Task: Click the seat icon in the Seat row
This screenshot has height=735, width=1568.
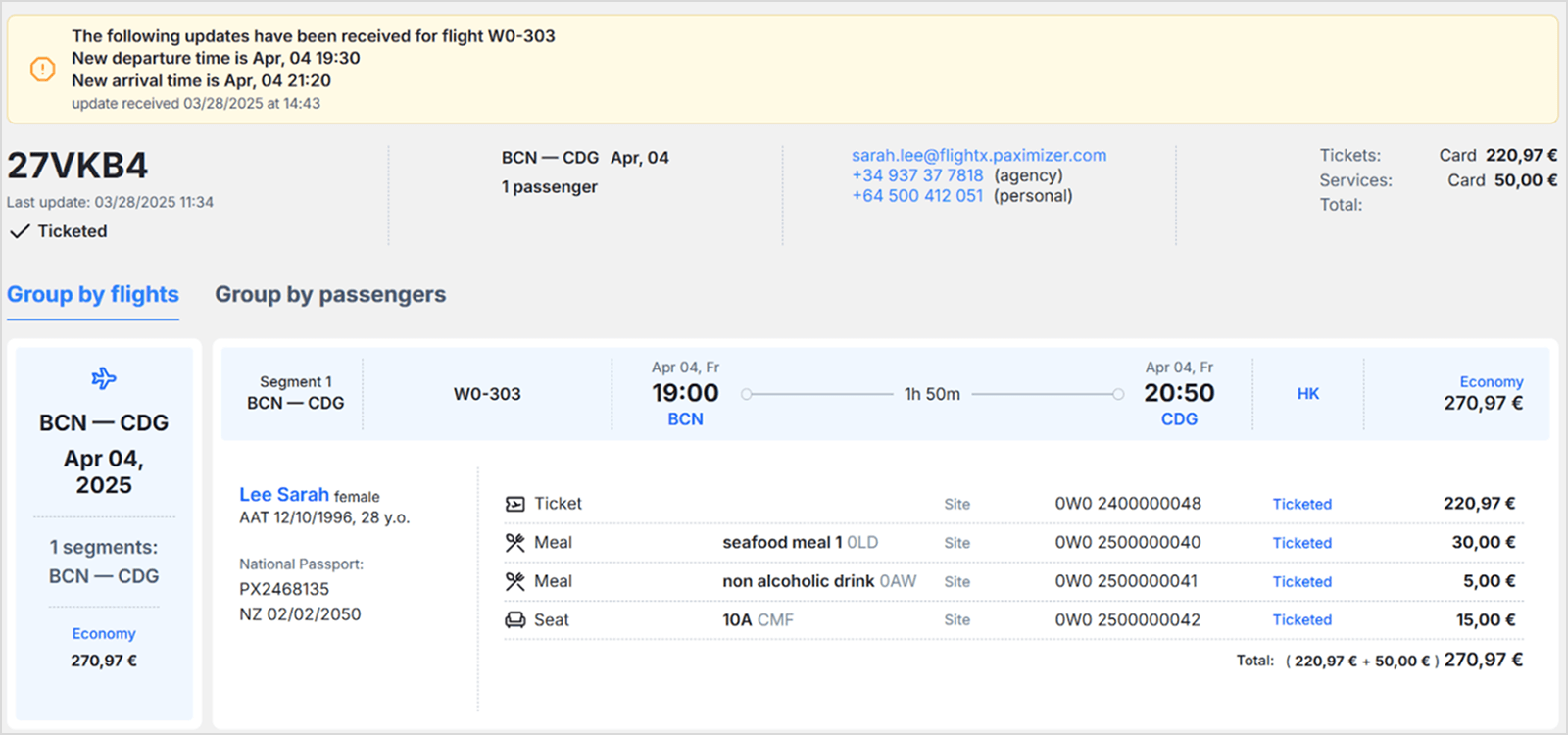Action: pos(514,619)
